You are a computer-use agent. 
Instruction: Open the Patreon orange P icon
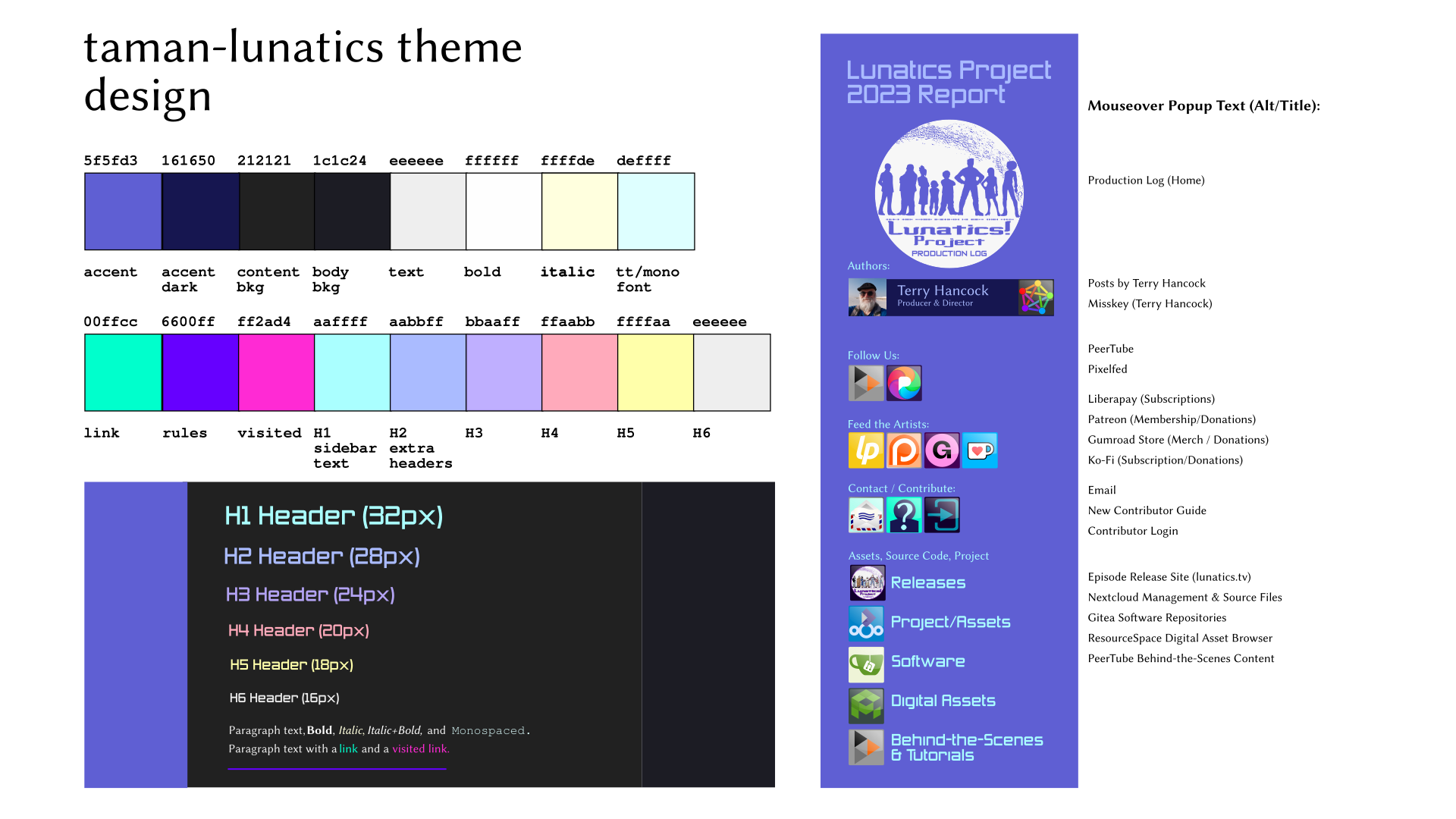click(x=904, y=450)
